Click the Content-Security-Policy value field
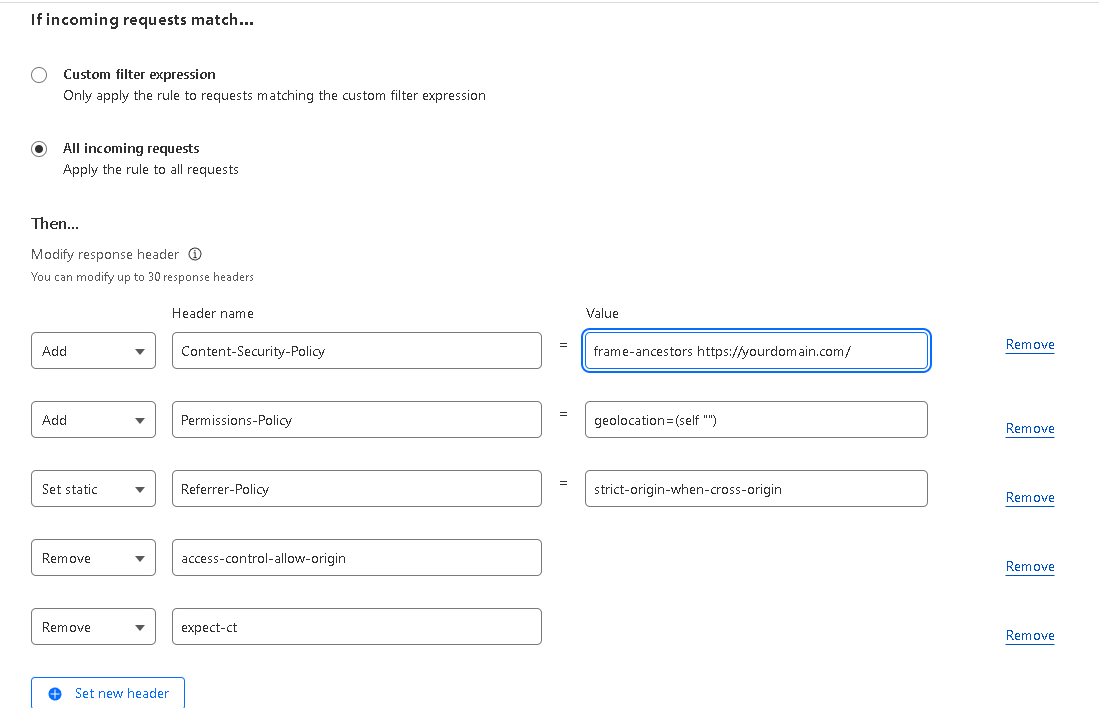Image resolution: width=1099 pixels, height=708 pixels. [755, 350]
